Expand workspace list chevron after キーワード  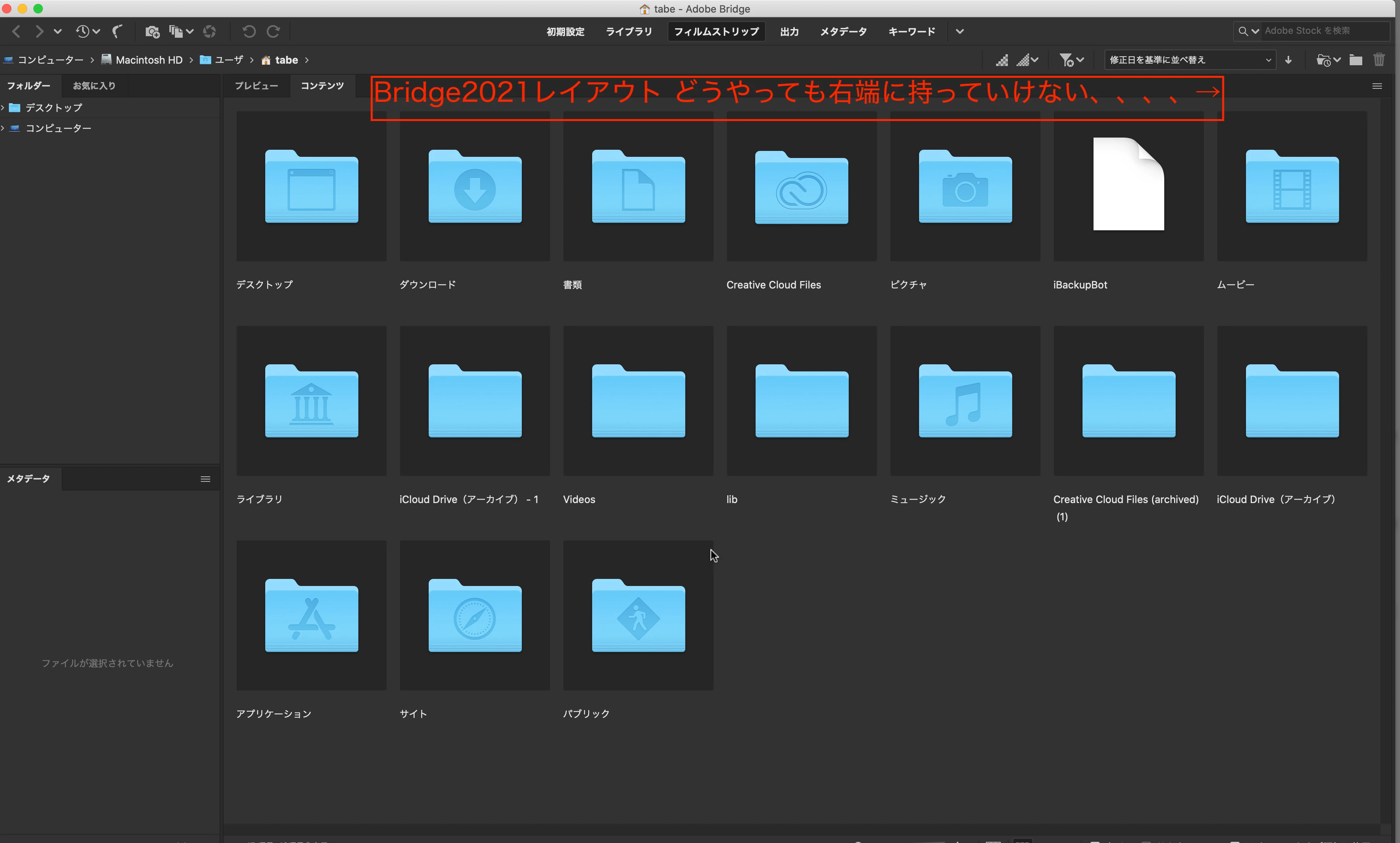coord(960,32)
